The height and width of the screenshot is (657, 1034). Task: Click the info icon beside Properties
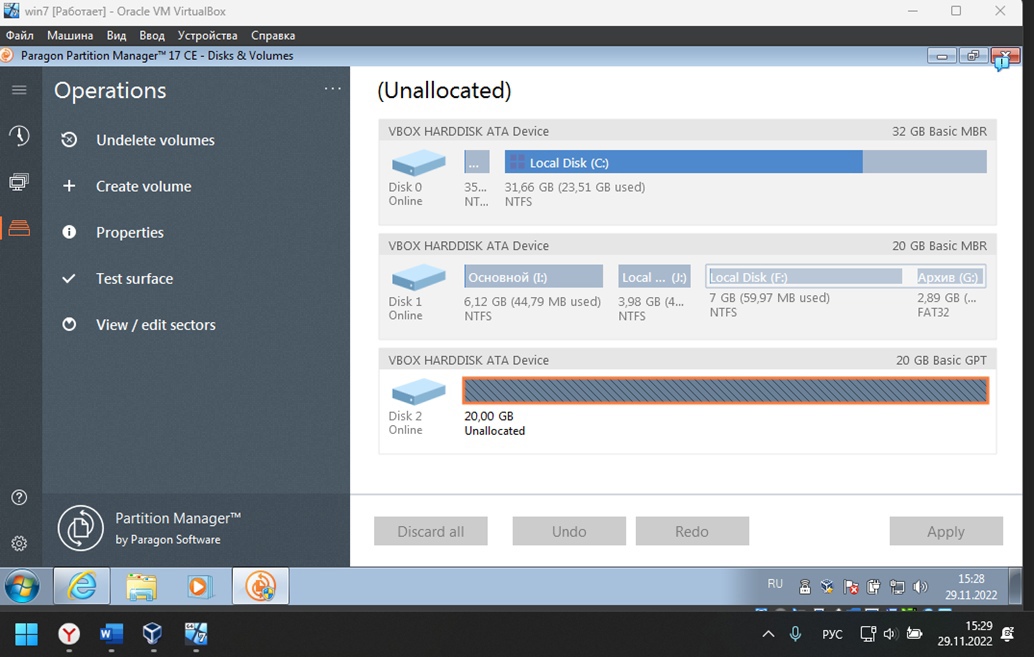69,232
